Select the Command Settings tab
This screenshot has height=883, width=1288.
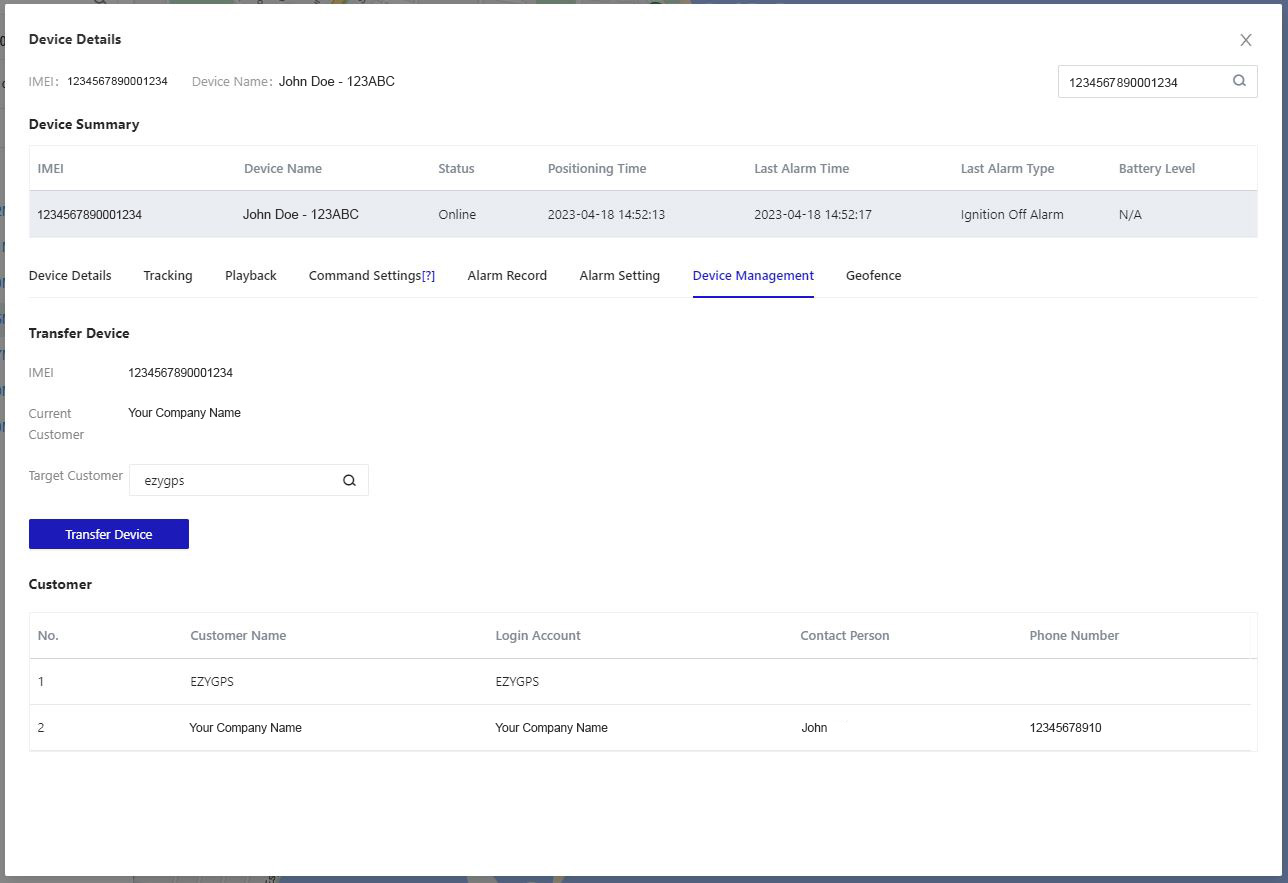point(364,276)
